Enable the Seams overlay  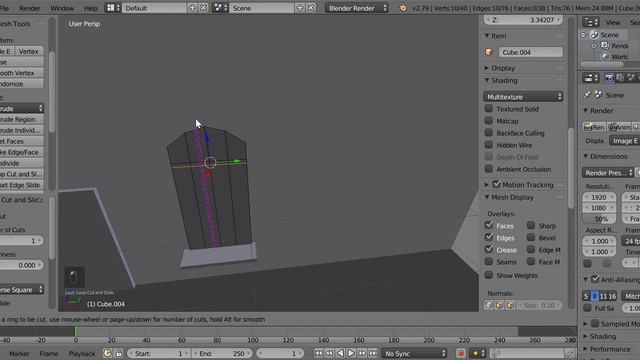pos(489,261)
